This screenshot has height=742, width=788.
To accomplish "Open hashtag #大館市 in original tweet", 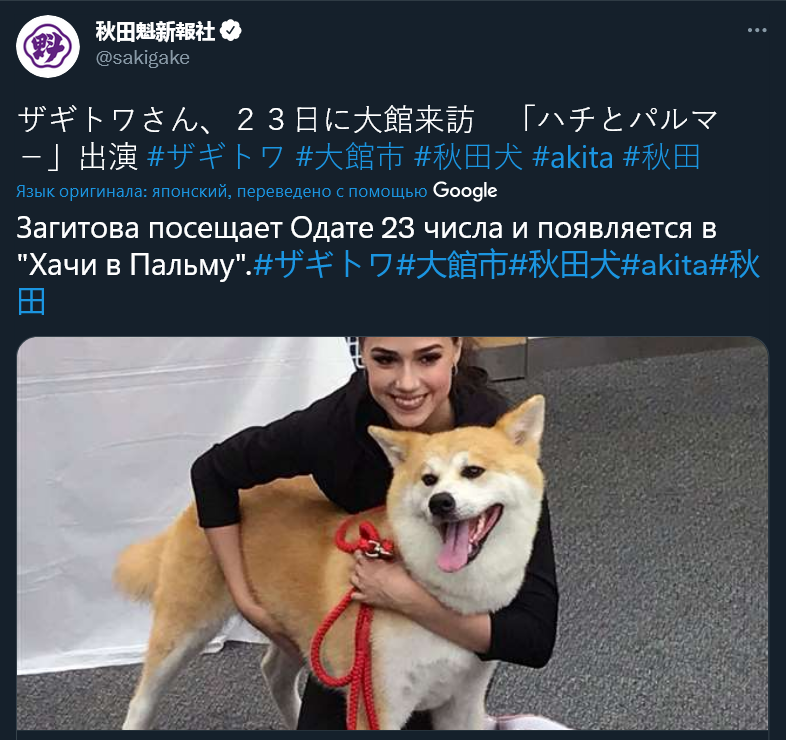I will coord(350,156).
